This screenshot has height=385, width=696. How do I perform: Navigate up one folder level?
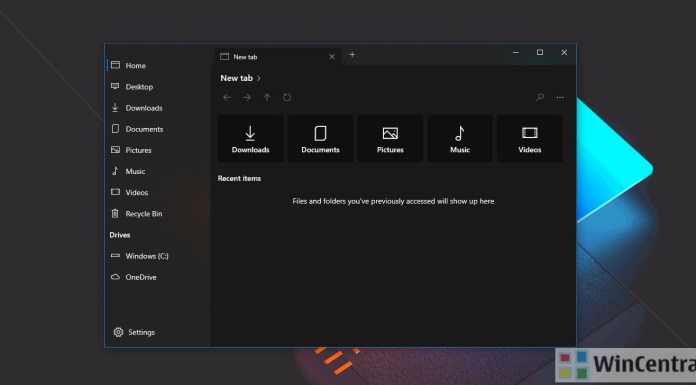pyautogui.click(x=267, y=97)
